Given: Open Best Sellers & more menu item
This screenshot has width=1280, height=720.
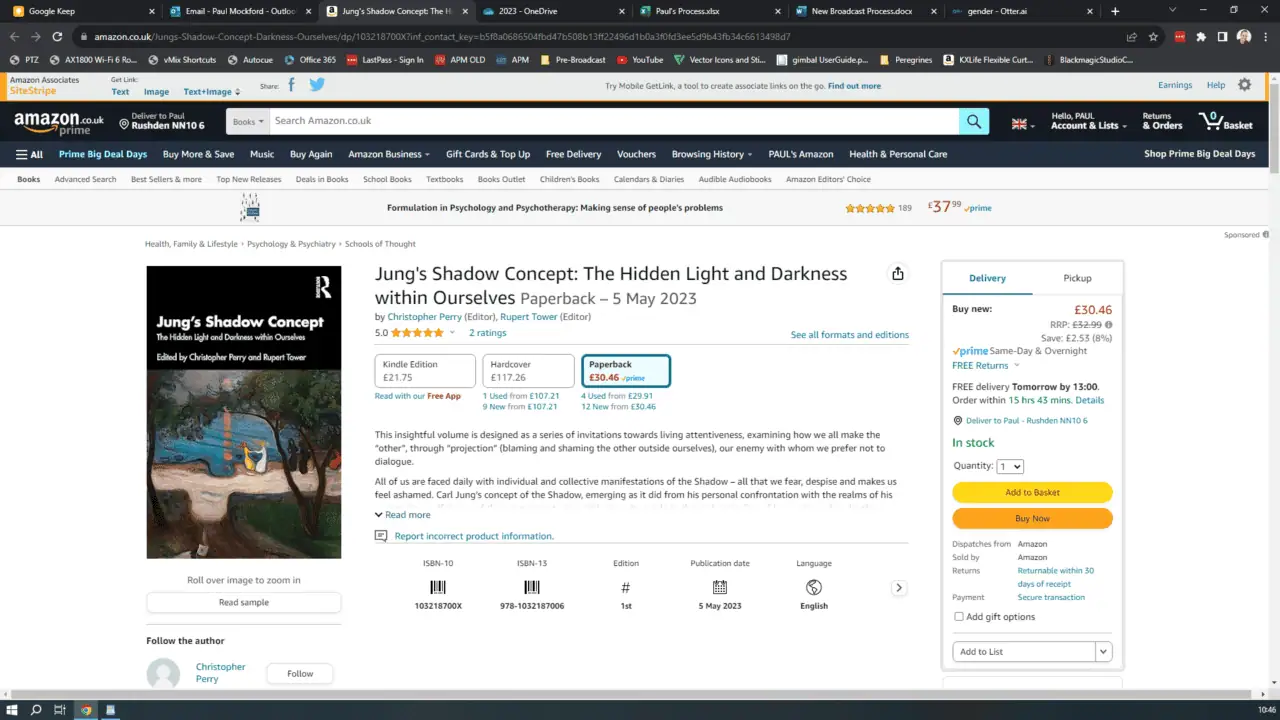Looking at the screenshot, I should 166,179.
